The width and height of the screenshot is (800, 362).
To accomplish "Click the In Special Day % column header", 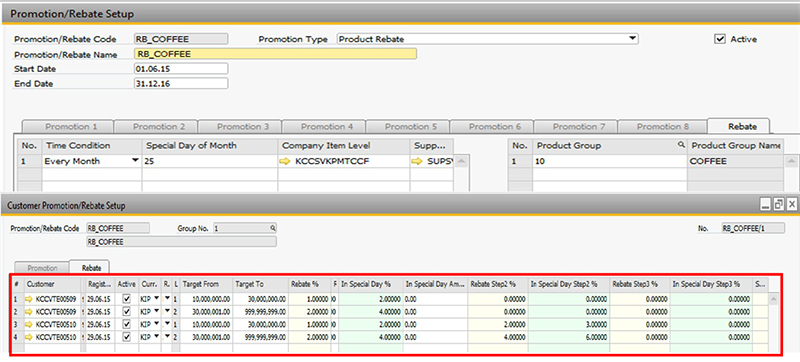I will [x=371, y=284].
